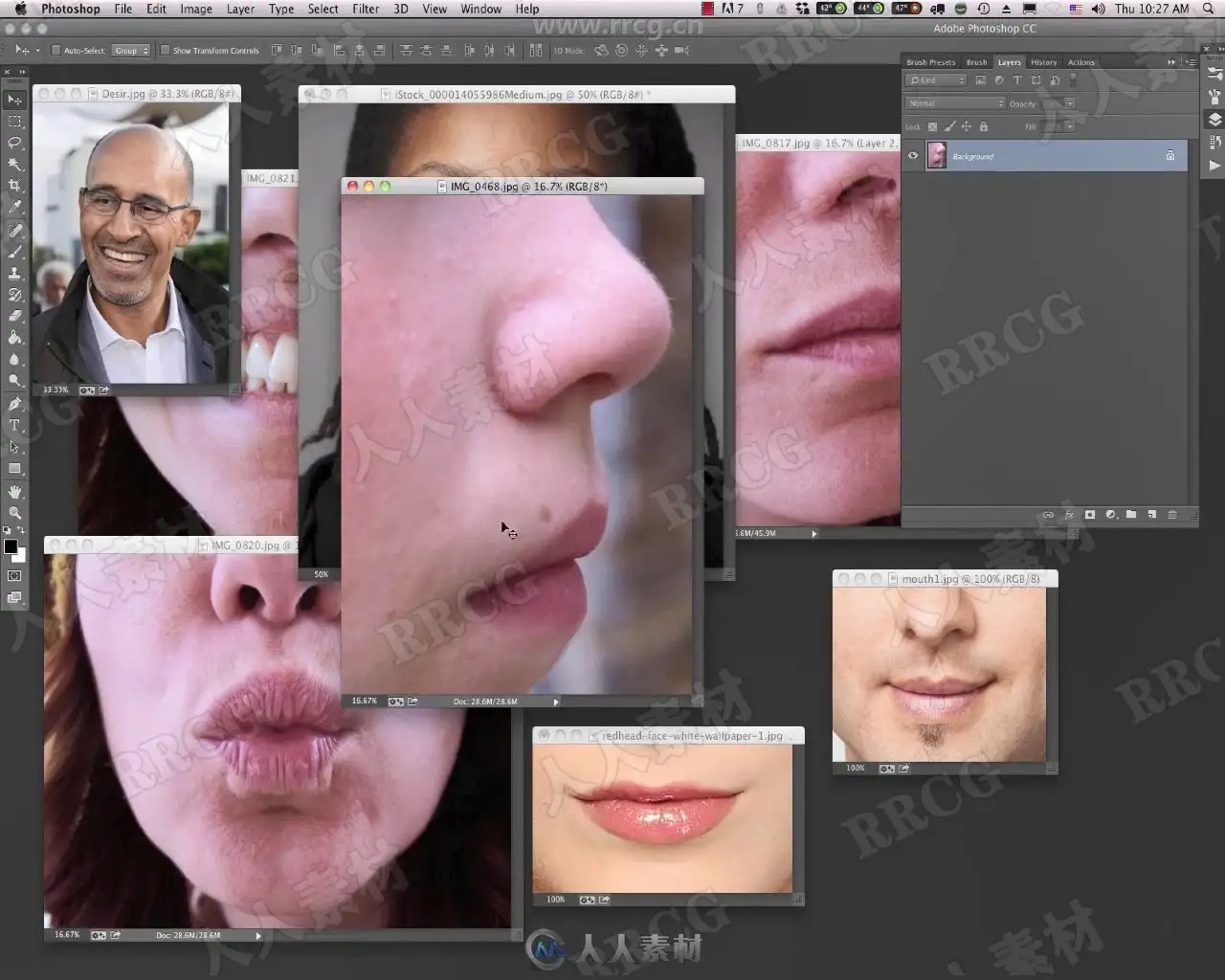Open the Opacity dropdown arrow
1225x980 pixels.
(x=1070, y=103)
